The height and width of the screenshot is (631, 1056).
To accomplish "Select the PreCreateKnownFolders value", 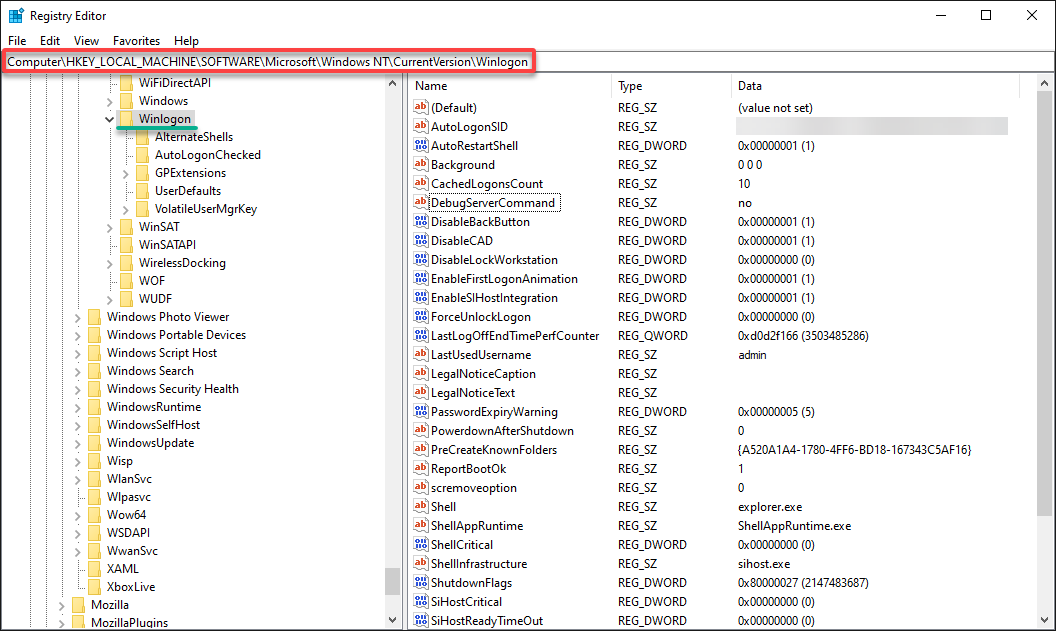I will pos(494,449).
